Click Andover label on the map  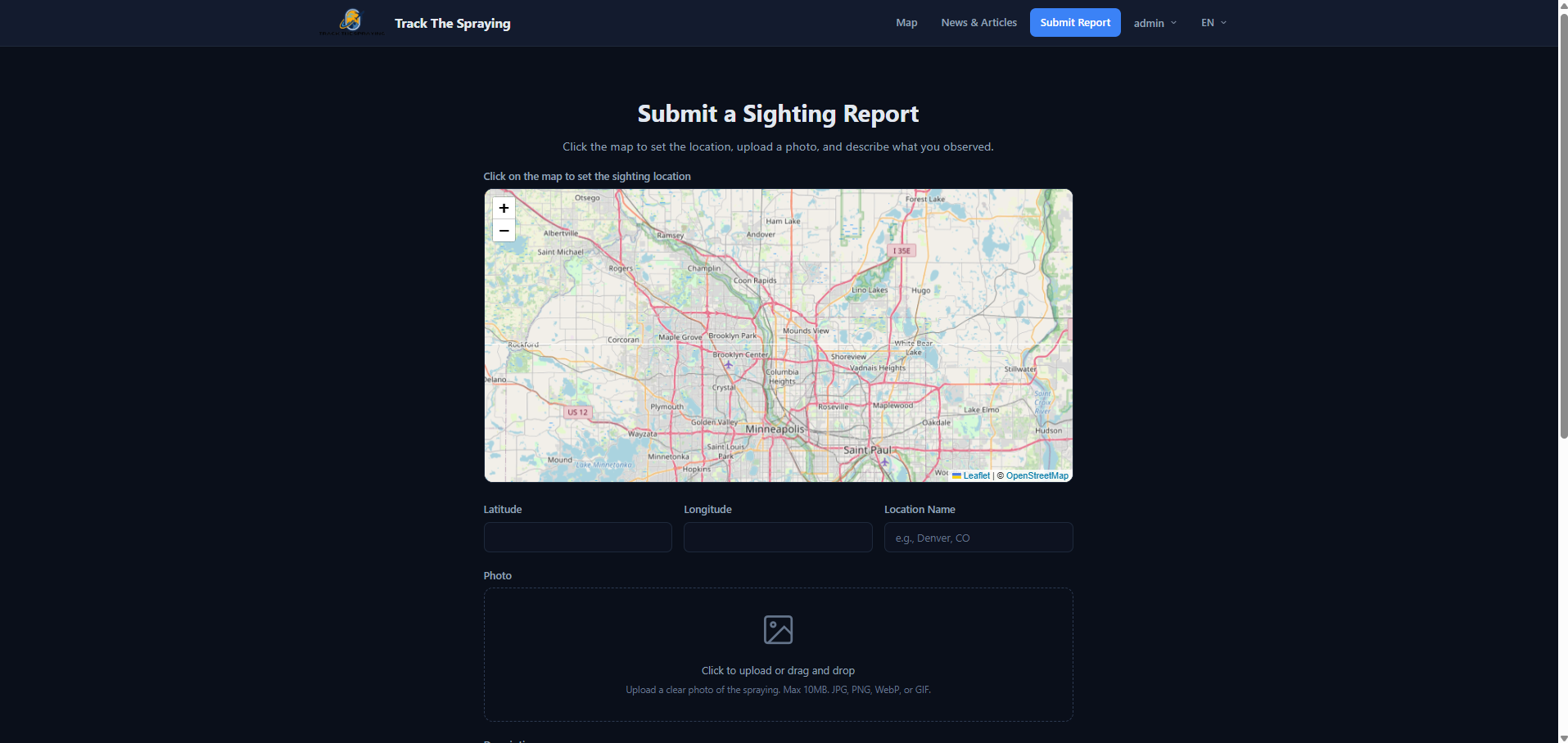click(761, 235)
